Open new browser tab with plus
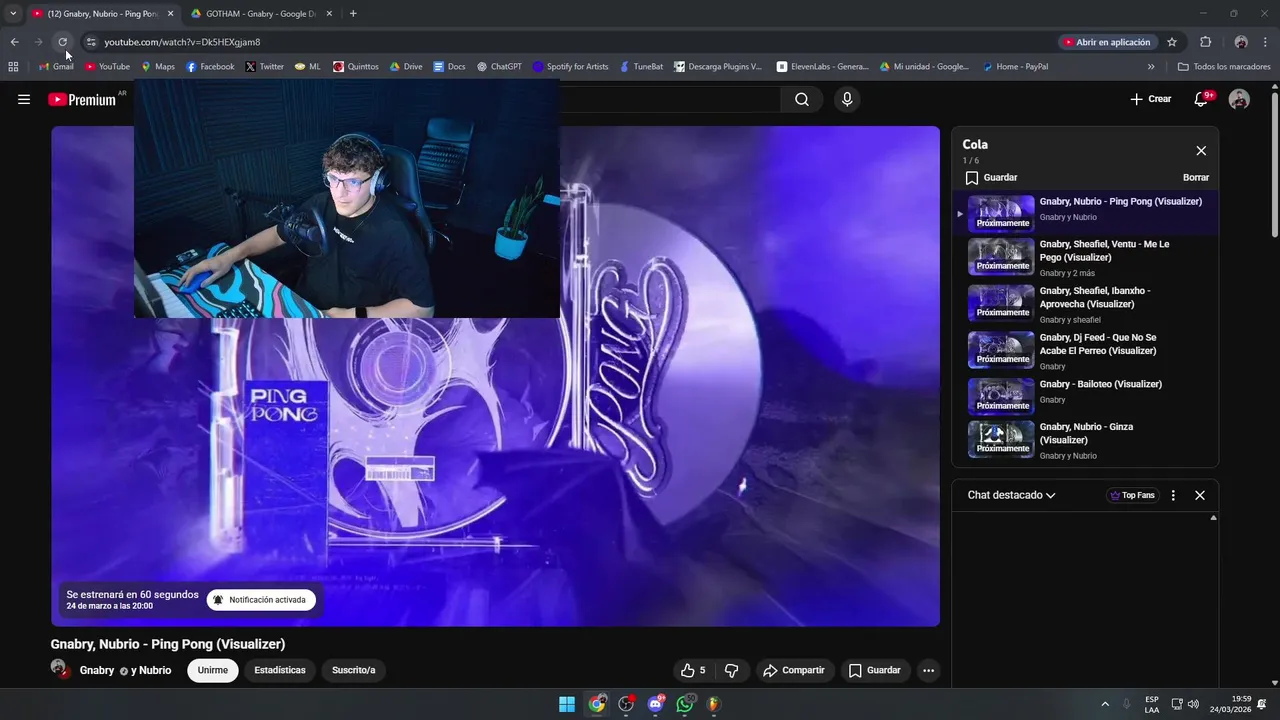Viewport: 1280px width, 720px height. (x=353, y=14)
